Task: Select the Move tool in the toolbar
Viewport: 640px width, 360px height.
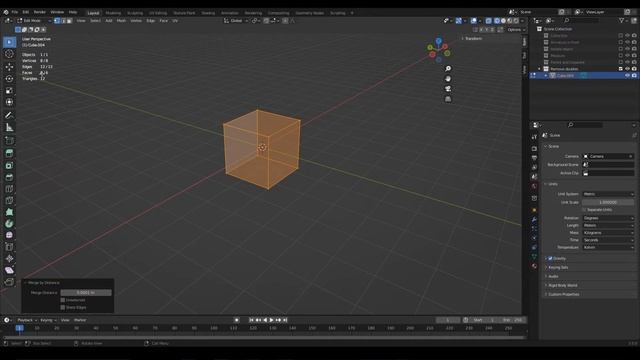Action: (9, 67)
